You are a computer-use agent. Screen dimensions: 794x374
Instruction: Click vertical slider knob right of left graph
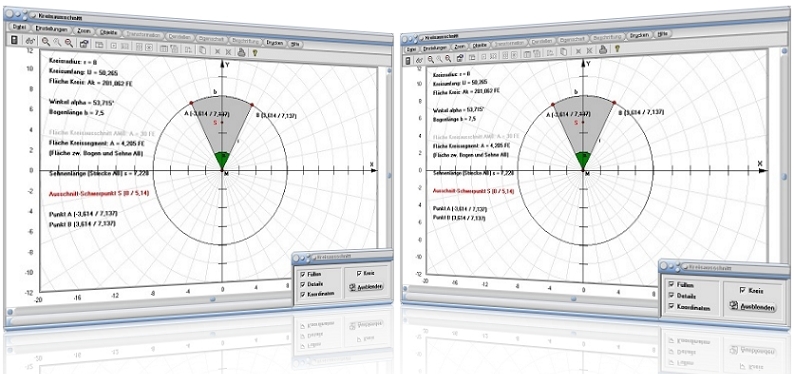389,176
